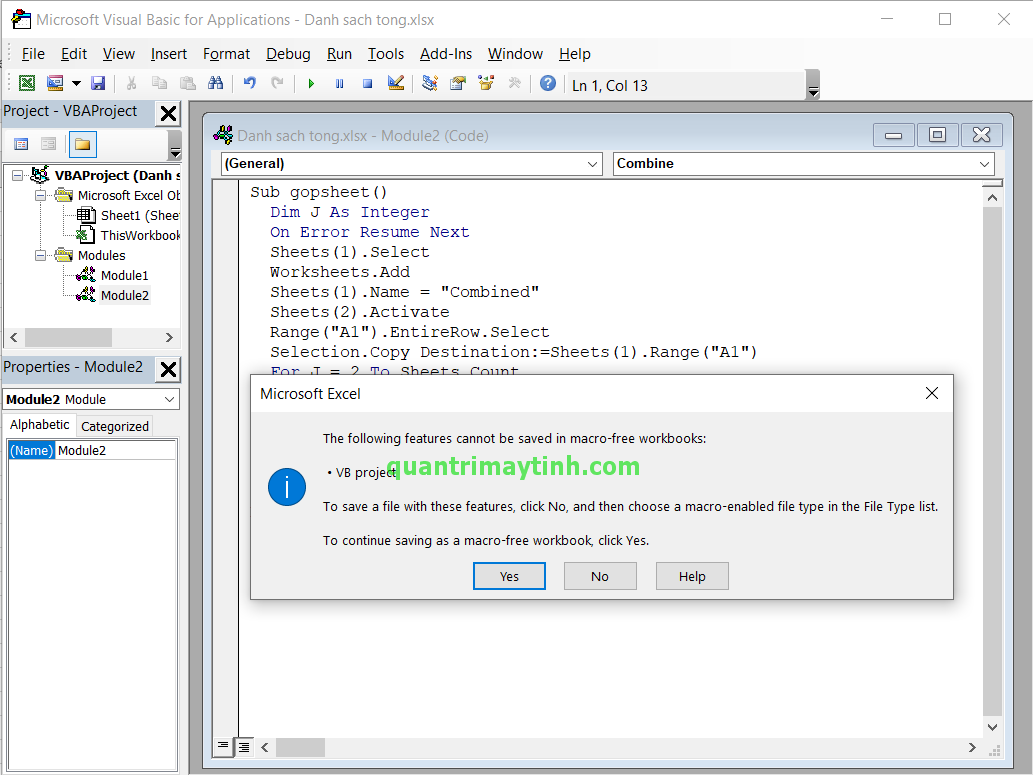The width and height of the screenshot is (1033, 775).
Task: Click the Insert UserForm toolbar icon
Action: 55,83
